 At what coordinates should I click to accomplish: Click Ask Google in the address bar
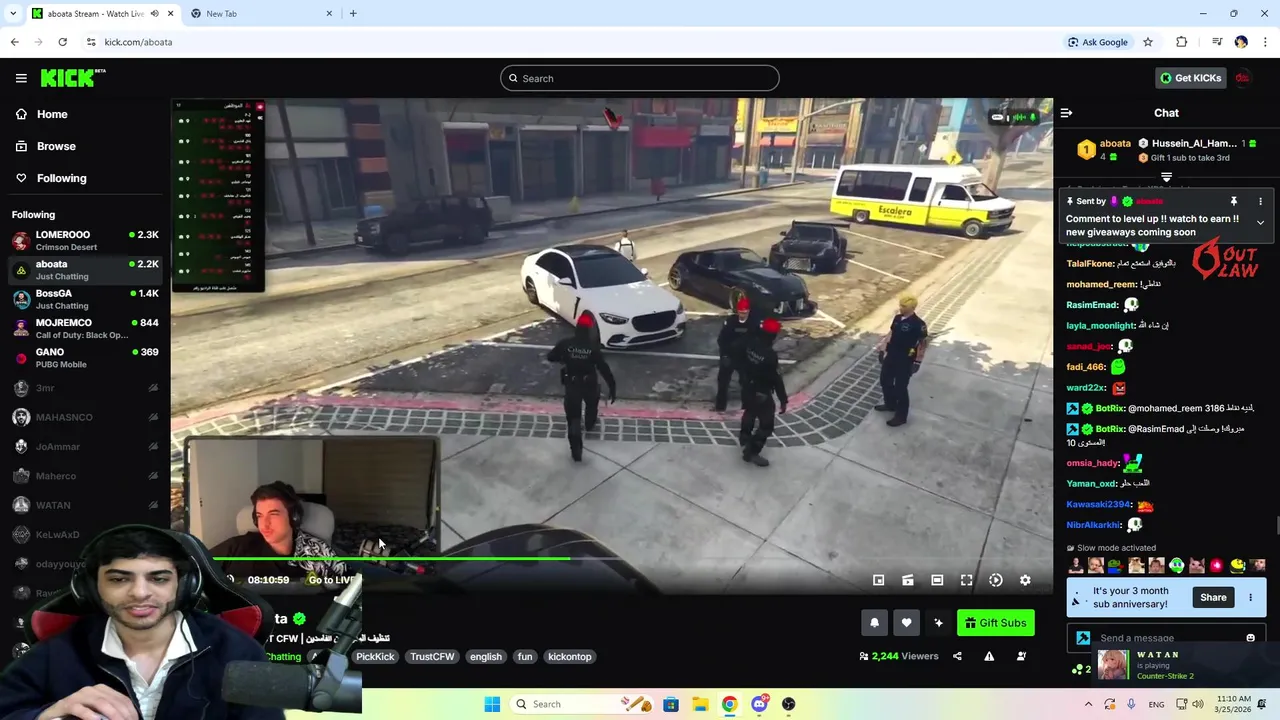1097,42
